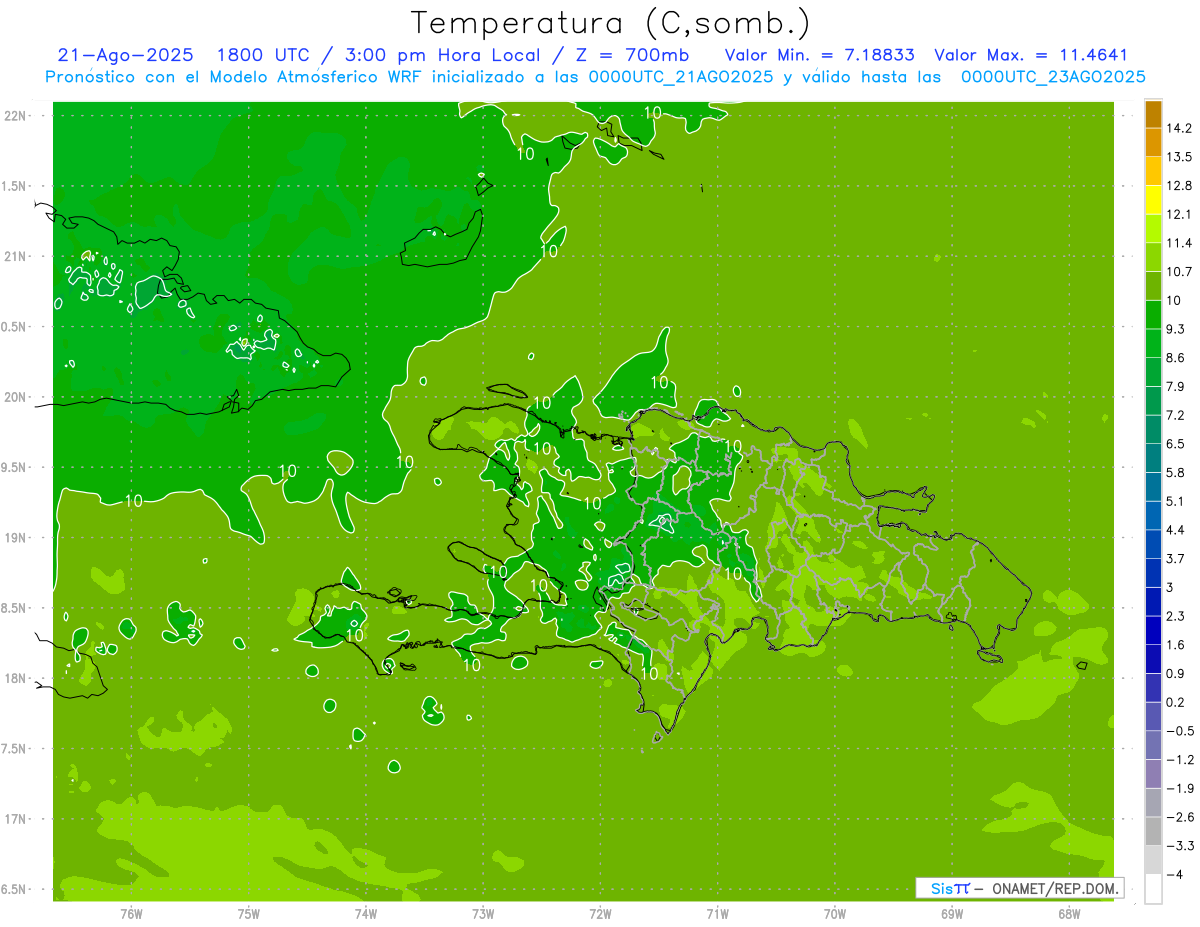Click the colorbar label "10.7"
This screenshot has height=927, width=1200.
point(1179,271)
